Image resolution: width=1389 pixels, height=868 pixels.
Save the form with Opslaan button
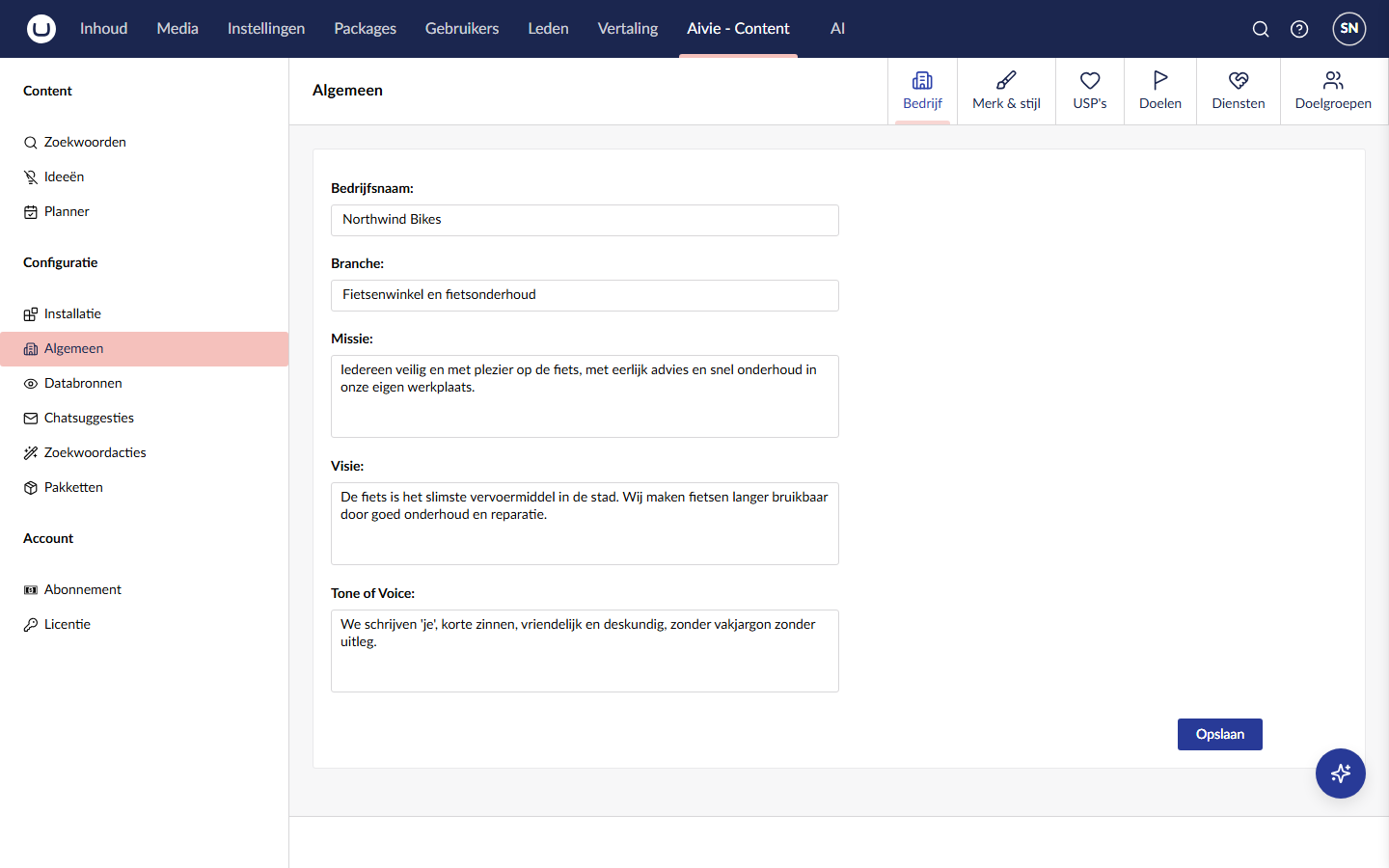1220,735
